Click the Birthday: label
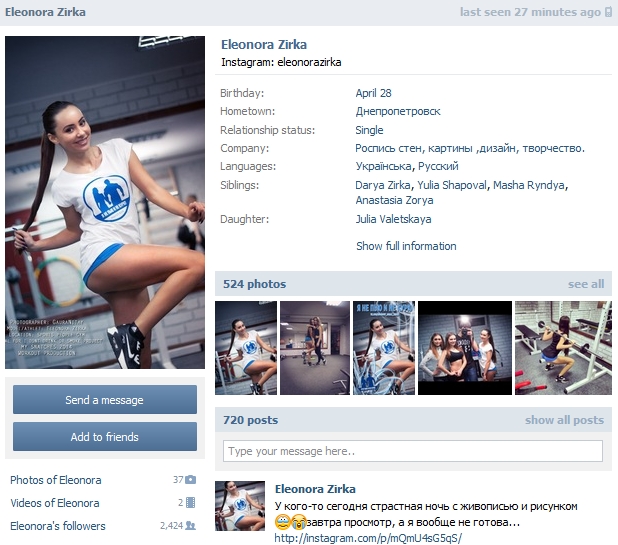Image resolution: width=618 pixels, height=545 pixels. click(242, 93)
